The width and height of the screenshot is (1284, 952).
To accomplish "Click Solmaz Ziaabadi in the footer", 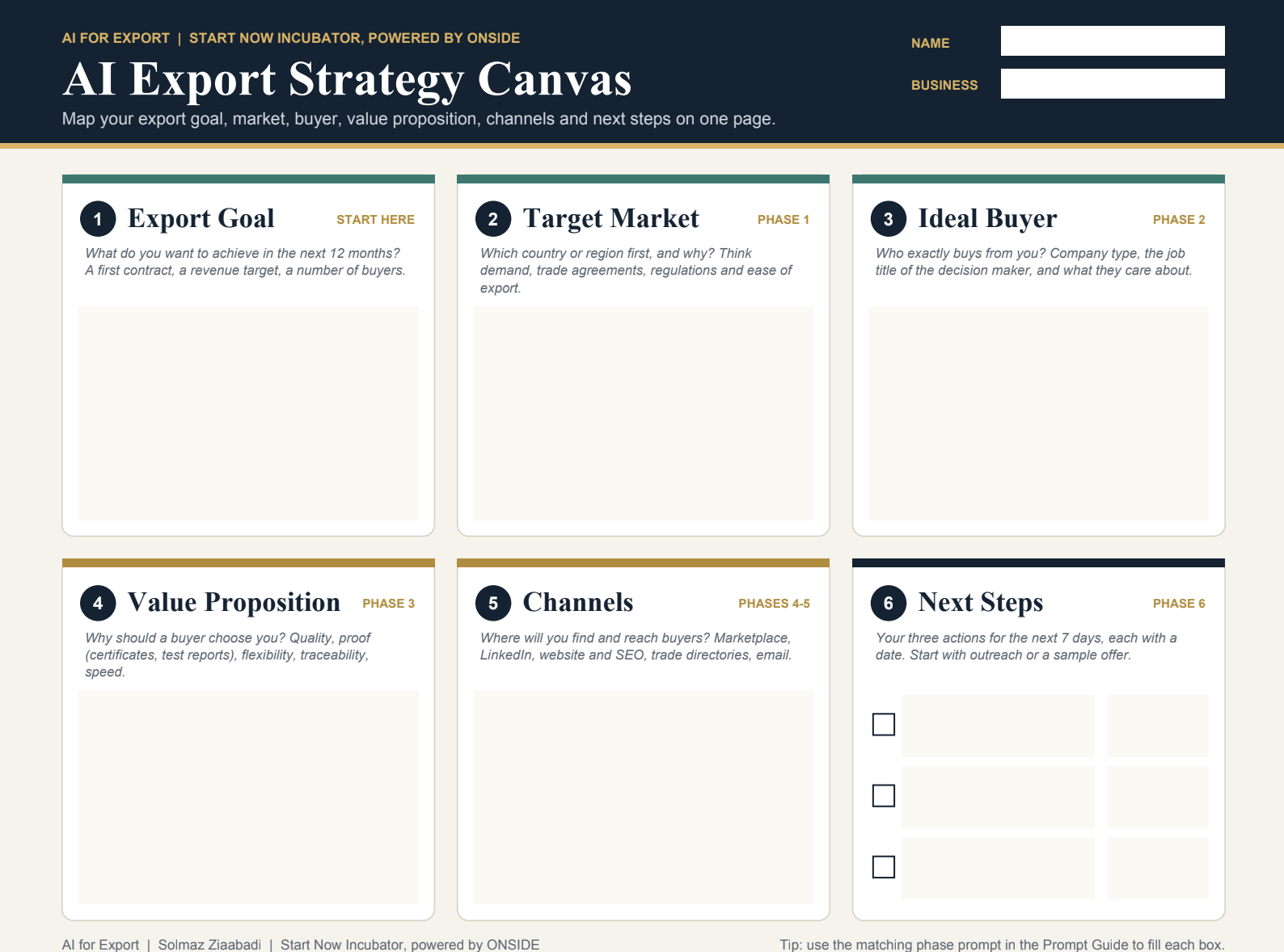I will [x=209, y=945].
